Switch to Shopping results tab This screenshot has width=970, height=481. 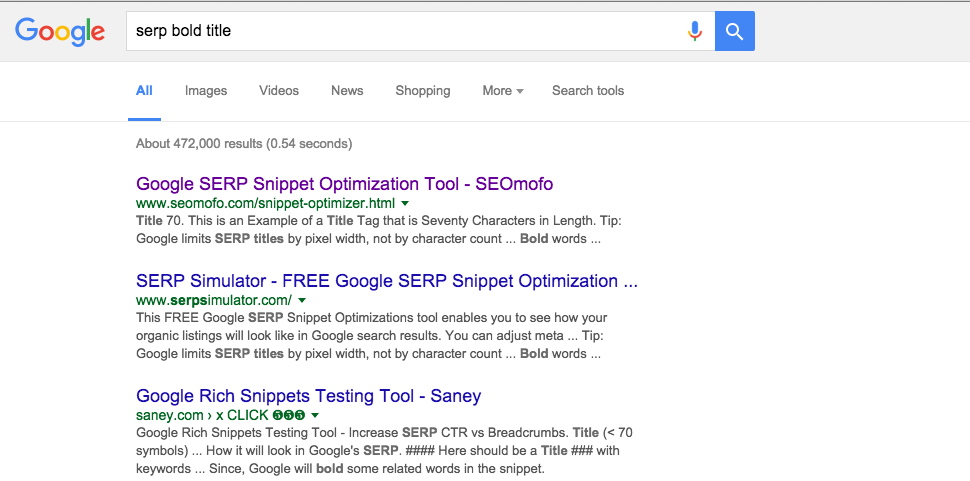(423, 91)
